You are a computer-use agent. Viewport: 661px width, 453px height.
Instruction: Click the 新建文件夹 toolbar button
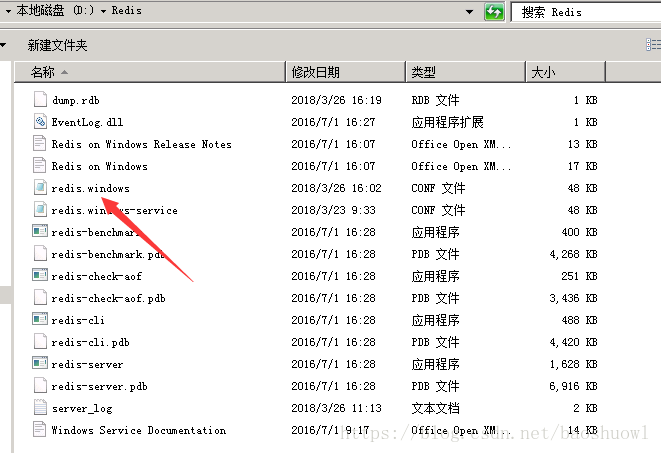(57, 45)
